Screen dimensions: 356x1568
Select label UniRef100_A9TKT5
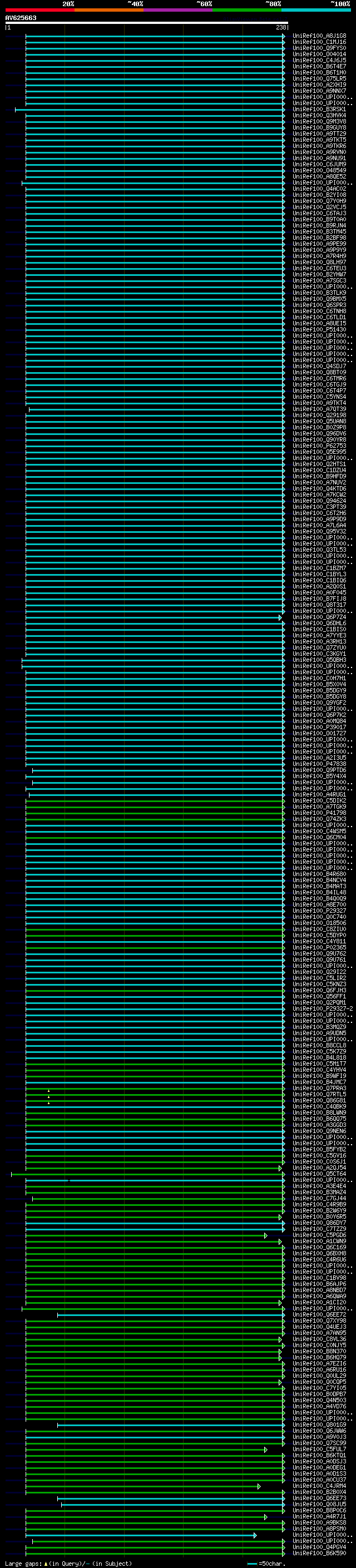319,140
